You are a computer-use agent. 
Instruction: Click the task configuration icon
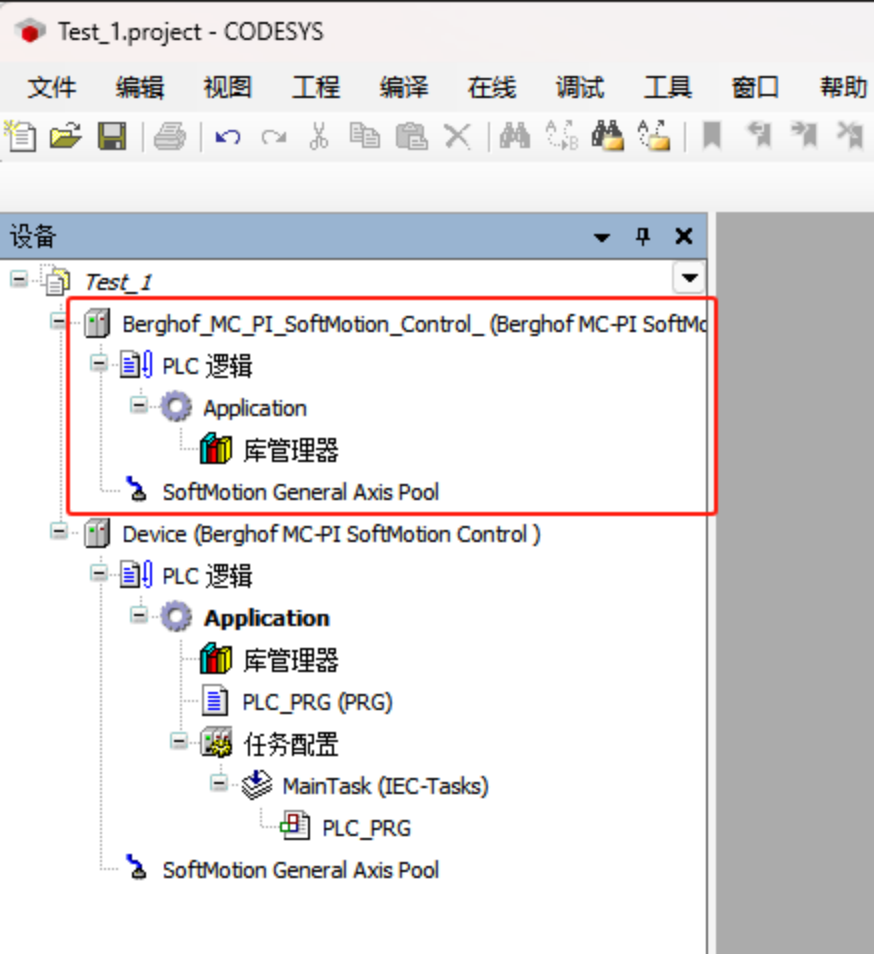coord(217,743)
